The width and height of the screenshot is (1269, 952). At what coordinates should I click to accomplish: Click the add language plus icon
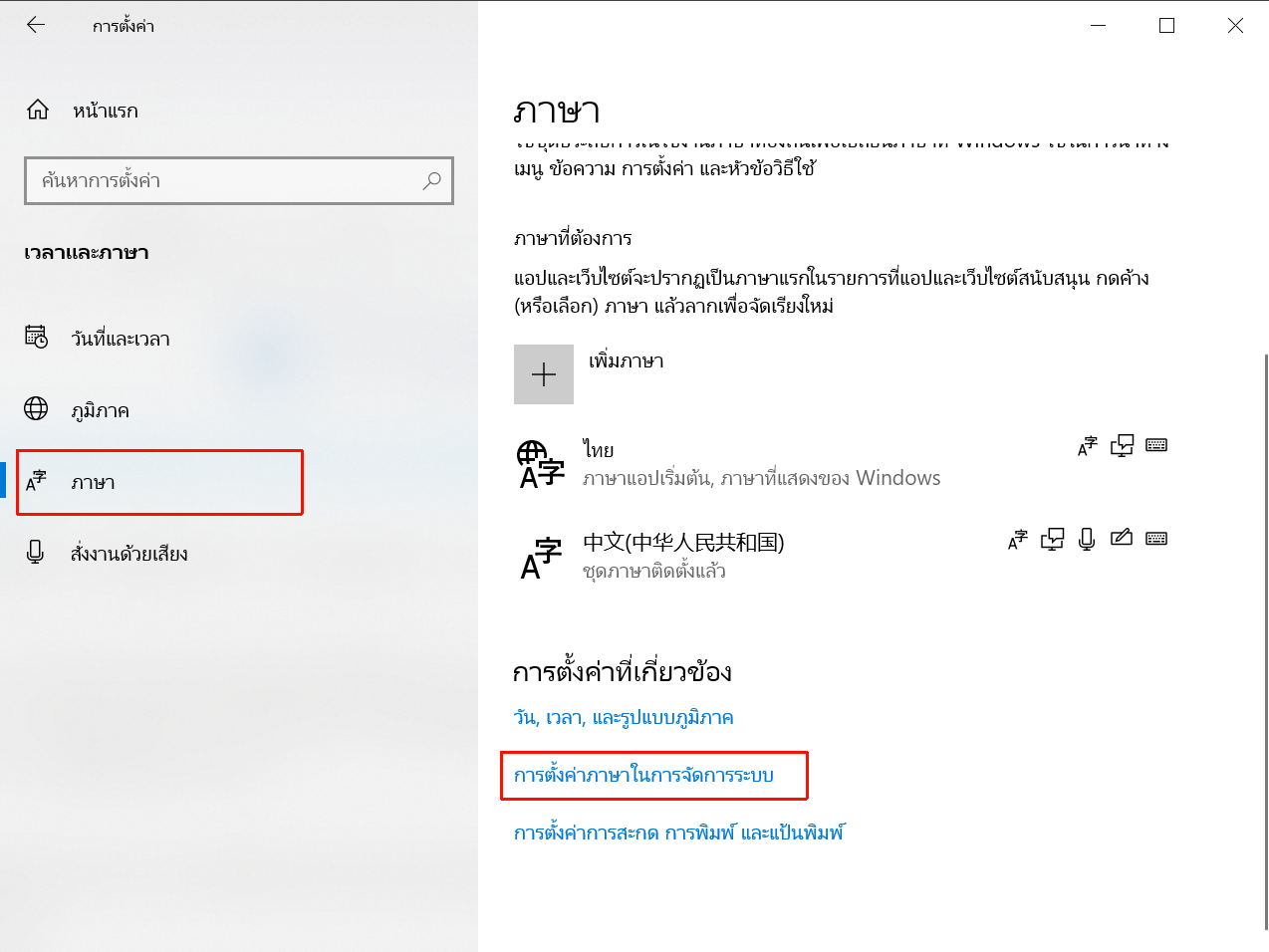[544, 374]
